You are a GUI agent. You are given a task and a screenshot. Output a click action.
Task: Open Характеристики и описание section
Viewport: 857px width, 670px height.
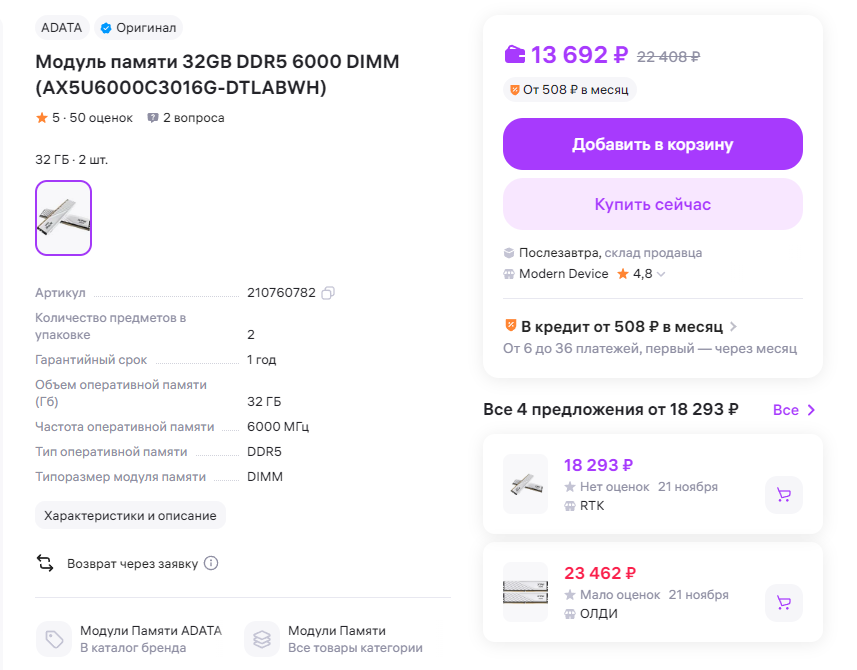(x=130, y=515)
